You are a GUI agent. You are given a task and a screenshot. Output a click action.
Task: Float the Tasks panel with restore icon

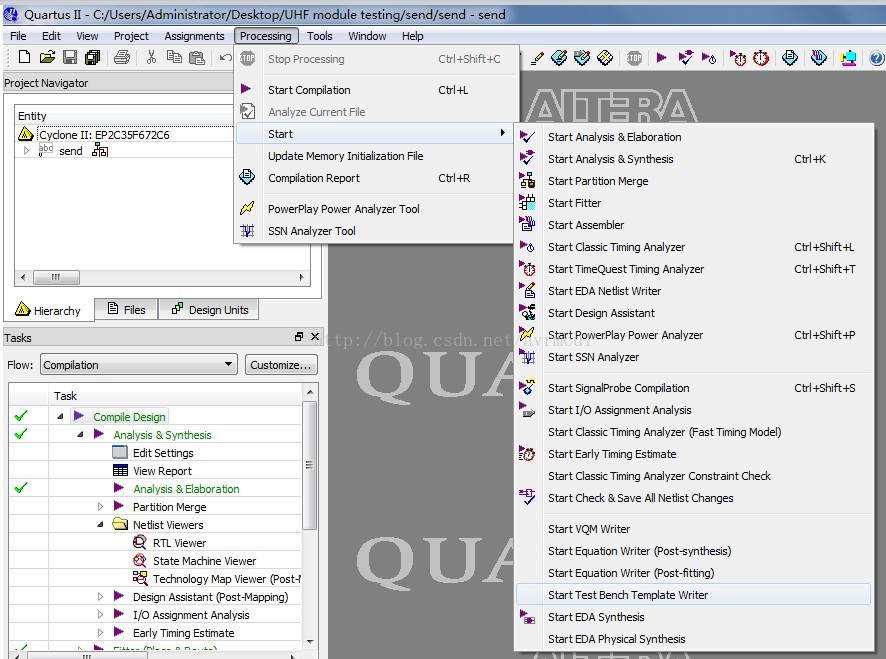pos(299,337)
